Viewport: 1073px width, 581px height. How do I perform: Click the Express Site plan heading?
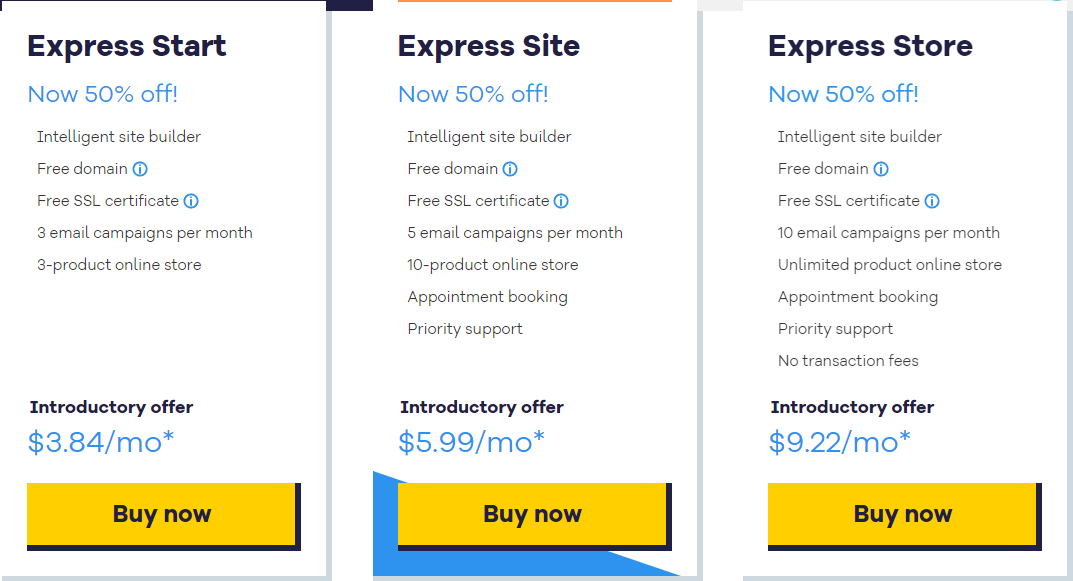[x=489, y=46]
